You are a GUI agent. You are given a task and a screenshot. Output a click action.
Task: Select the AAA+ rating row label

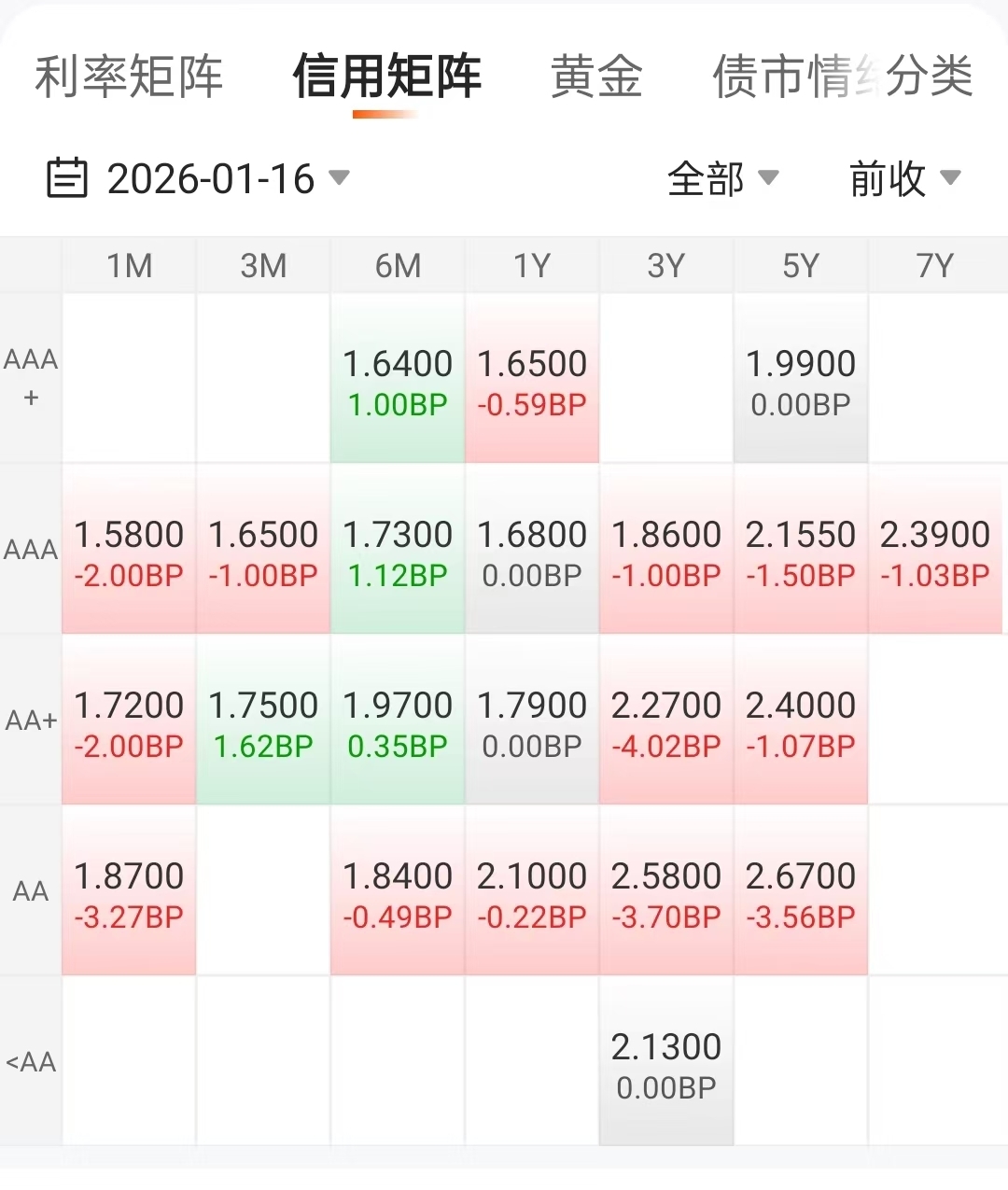coord(31,377)
